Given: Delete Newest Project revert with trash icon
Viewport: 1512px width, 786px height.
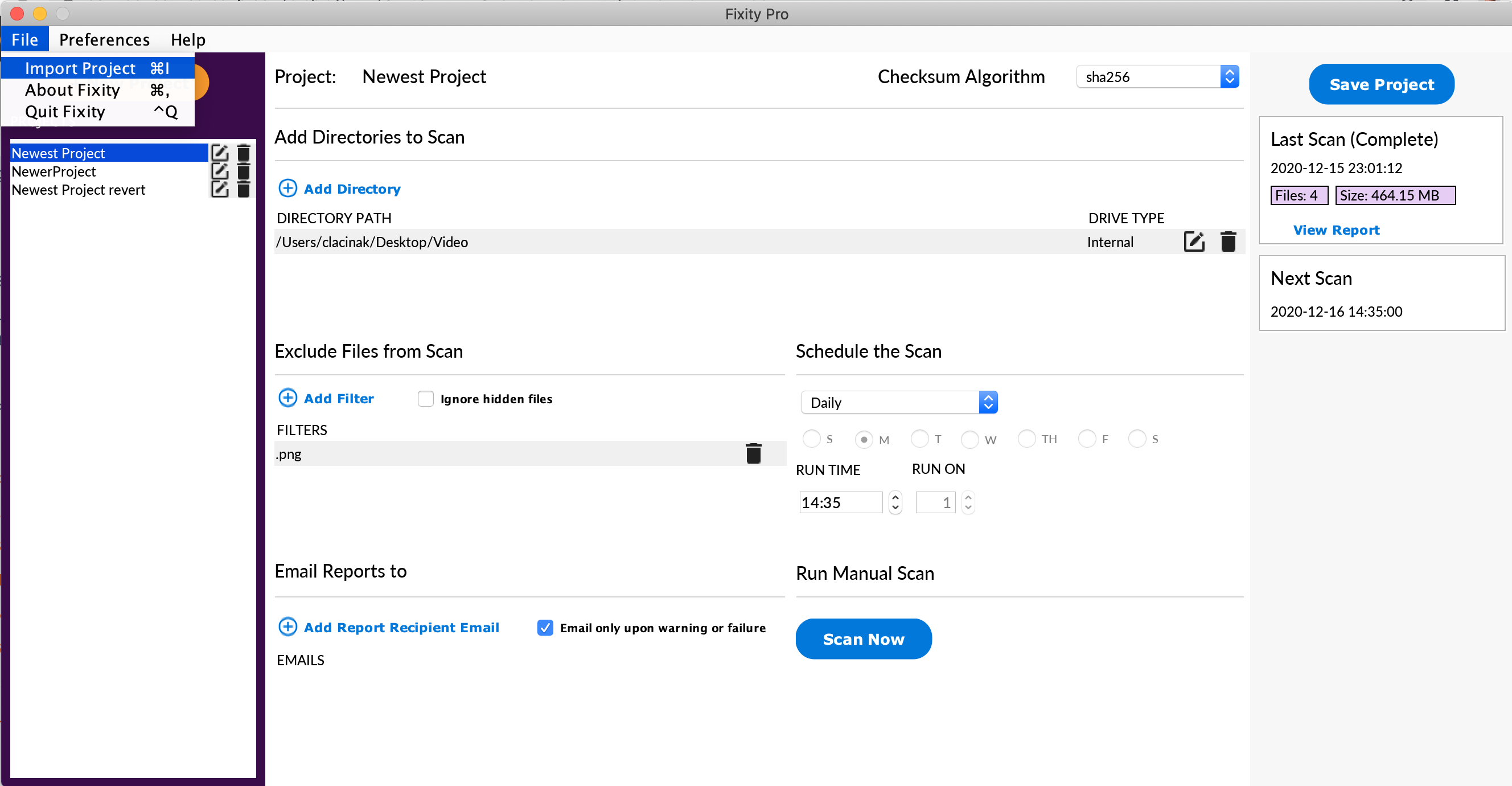Looking at the screenshot, I should click(x=244, y=189).
